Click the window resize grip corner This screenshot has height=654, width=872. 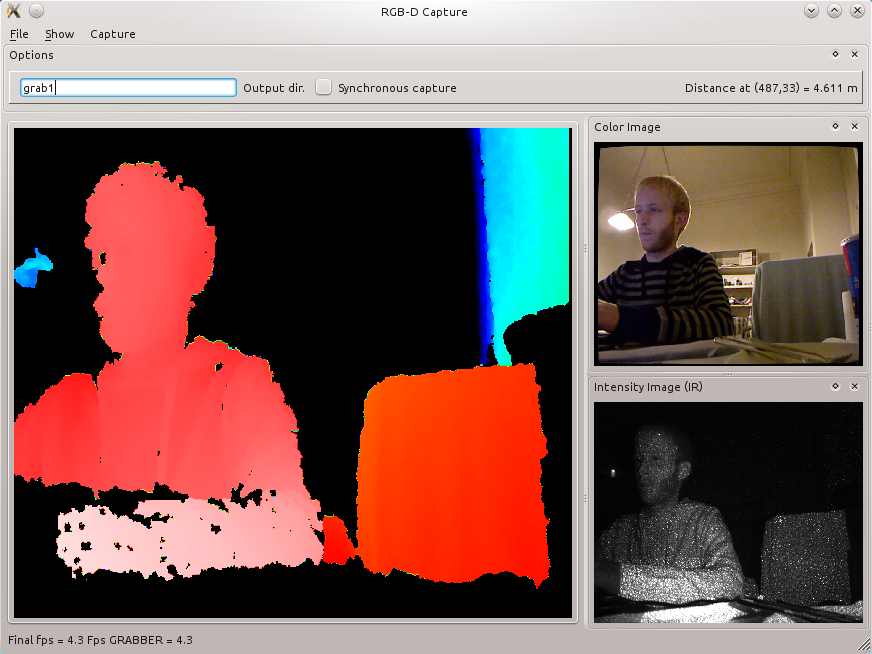(x=864, y=646)
